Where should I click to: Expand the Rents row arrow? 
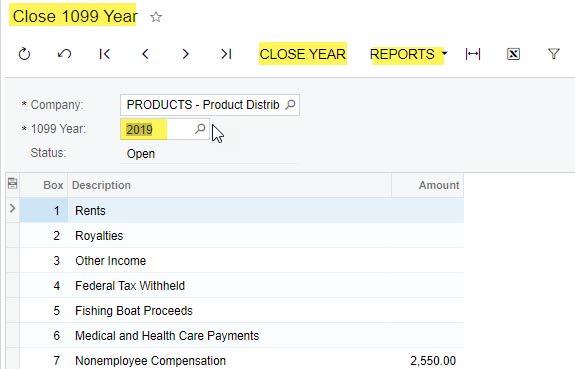pos(12,208)
